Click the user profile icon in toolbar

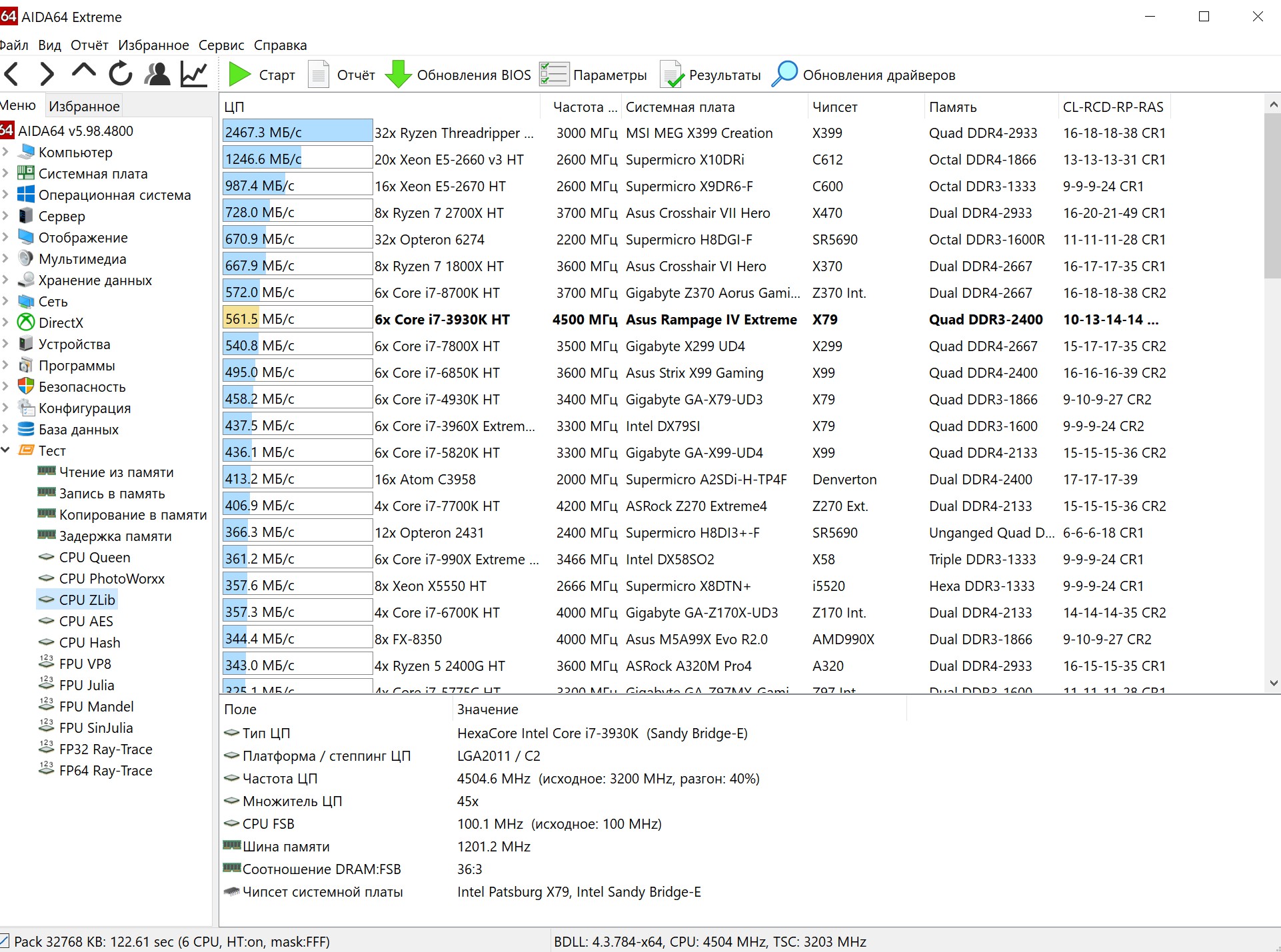pyautogui.click(x=158, y=73)
